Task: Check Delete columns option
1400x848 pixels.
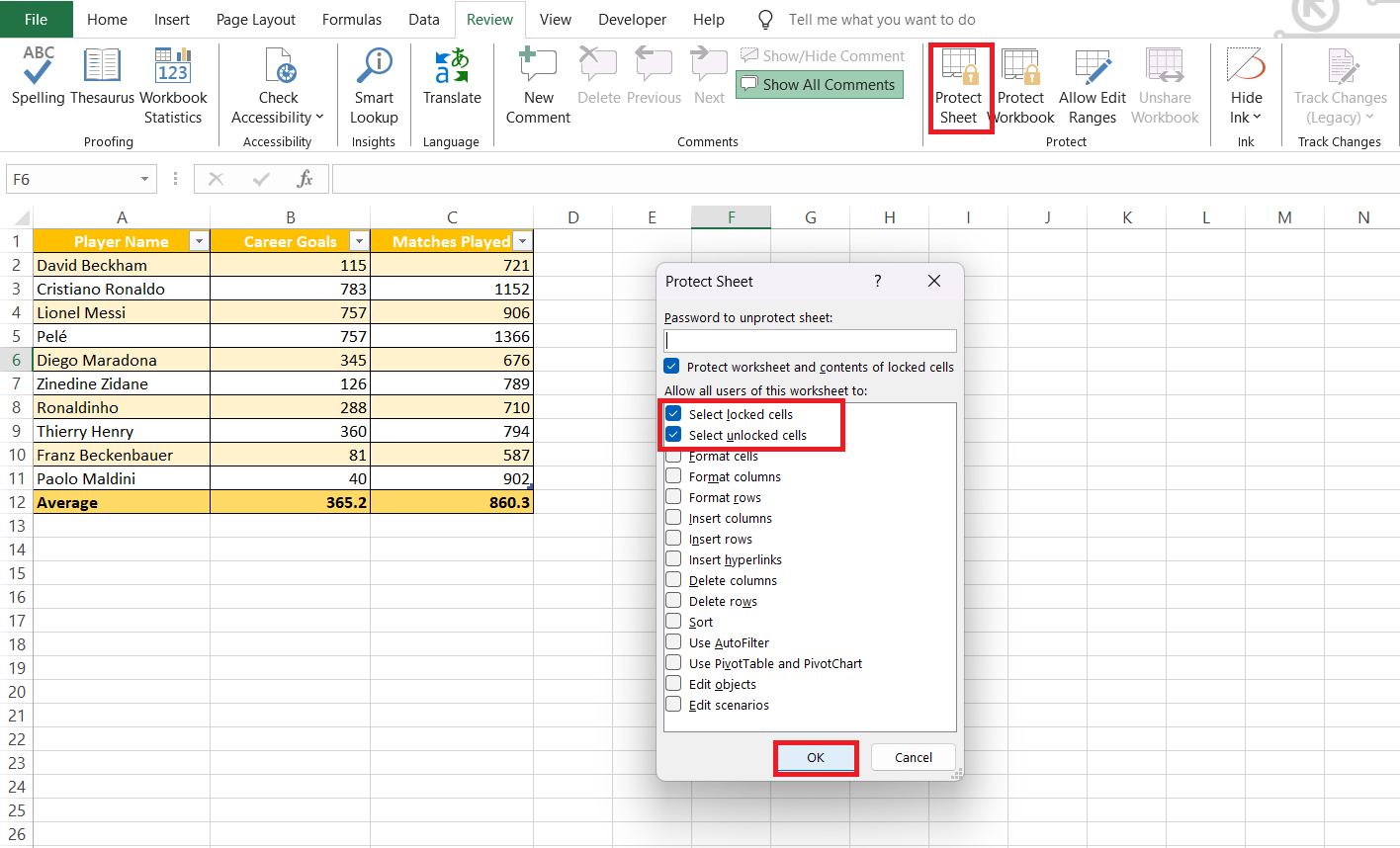Action: coord(673,580)
